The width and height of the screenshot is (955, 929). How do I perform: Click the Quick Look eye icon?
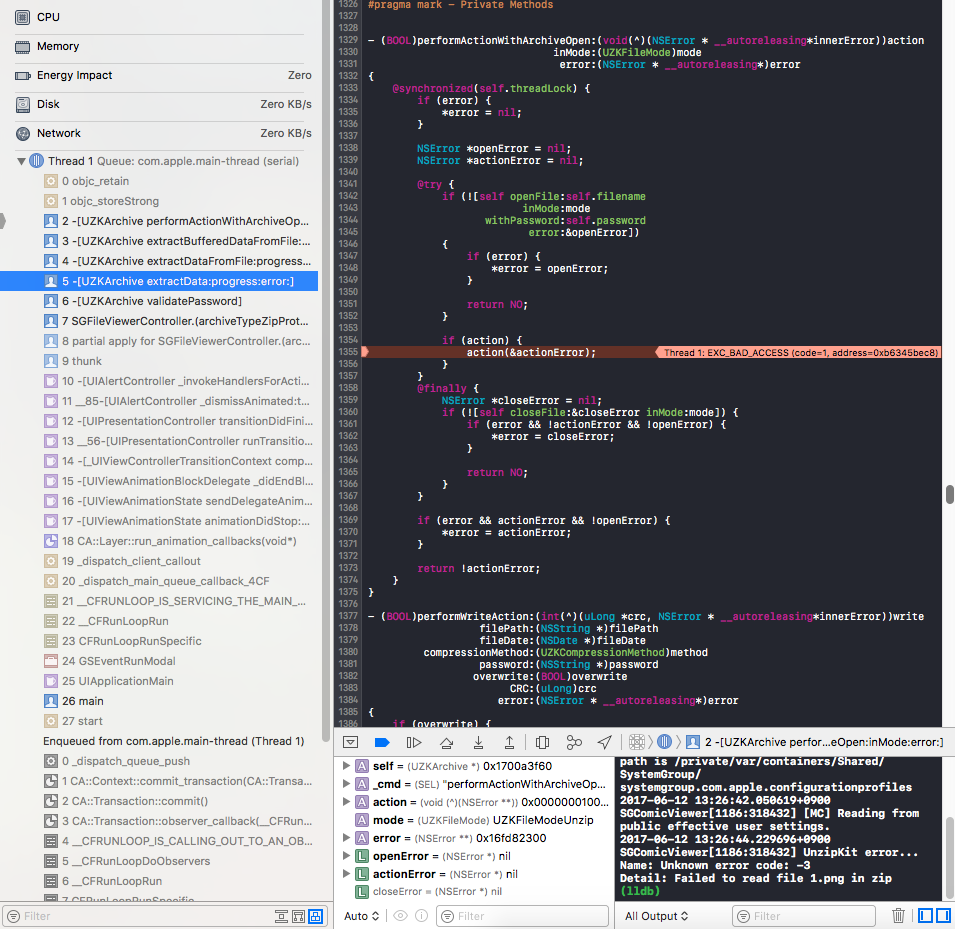400,916
